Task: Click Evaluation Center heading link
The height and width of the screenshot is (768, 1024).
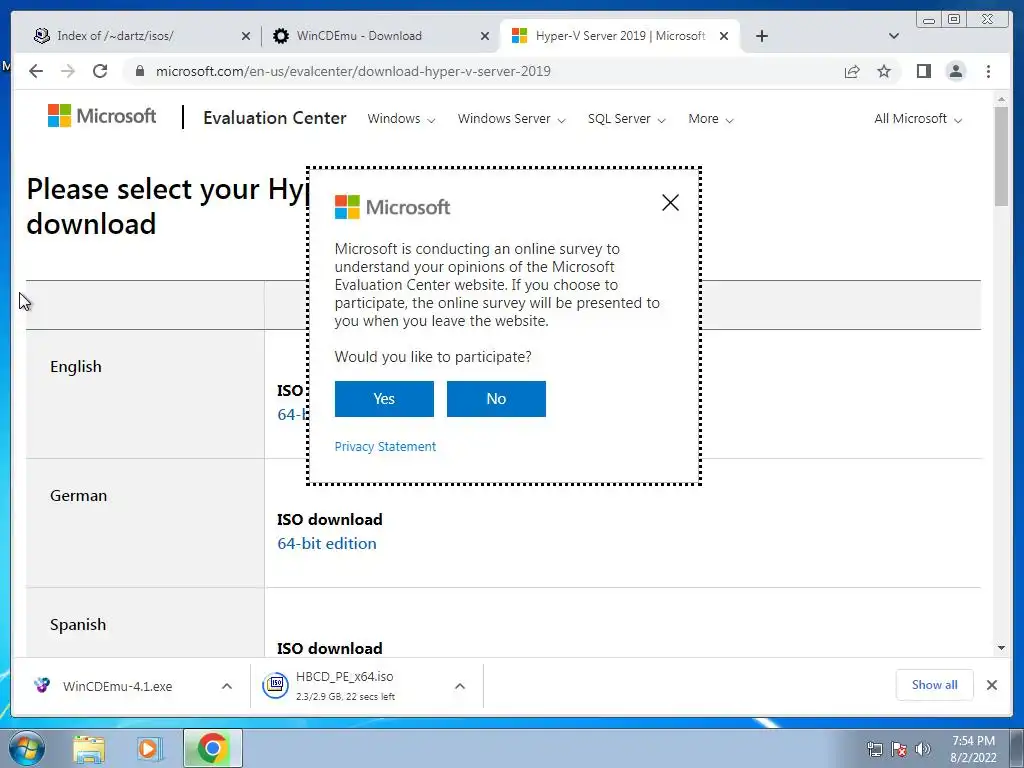Action: [x=274, y=118]
